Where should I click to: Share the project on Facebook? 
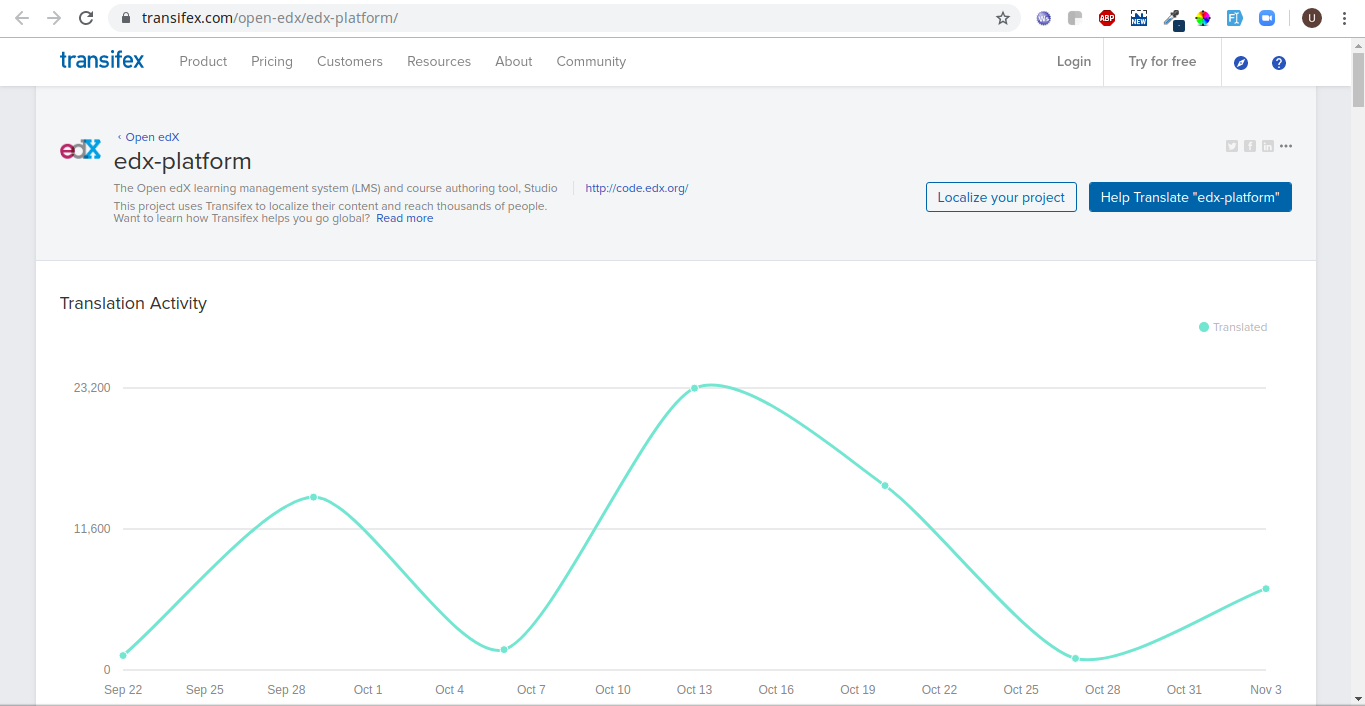point(1250,146)
